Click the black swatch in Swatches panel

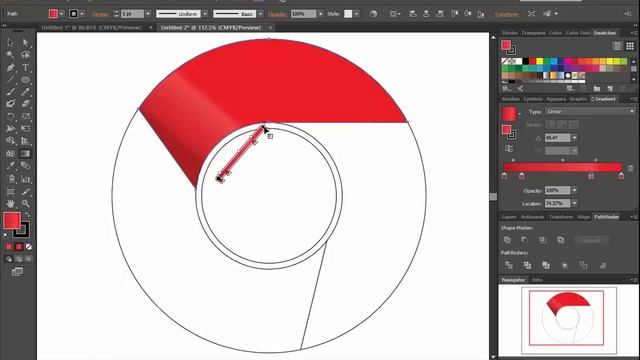(x=526, y=61)
